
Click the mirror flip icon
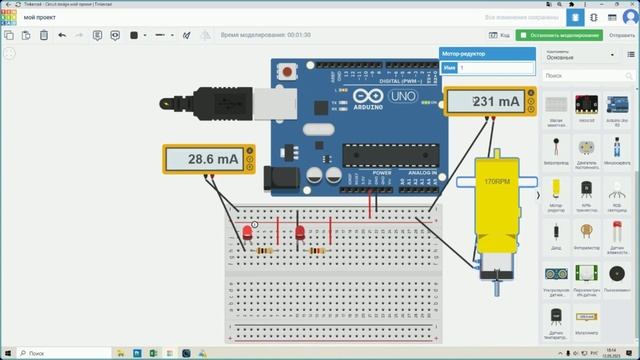pyautogui.click(x=205, y=36)
